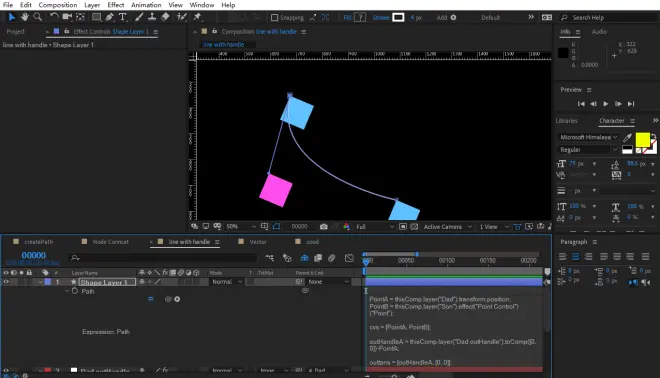This screenshot has height=378, width=660.
Task: Open the expression language menu arrow
Action: pos(177,299)
